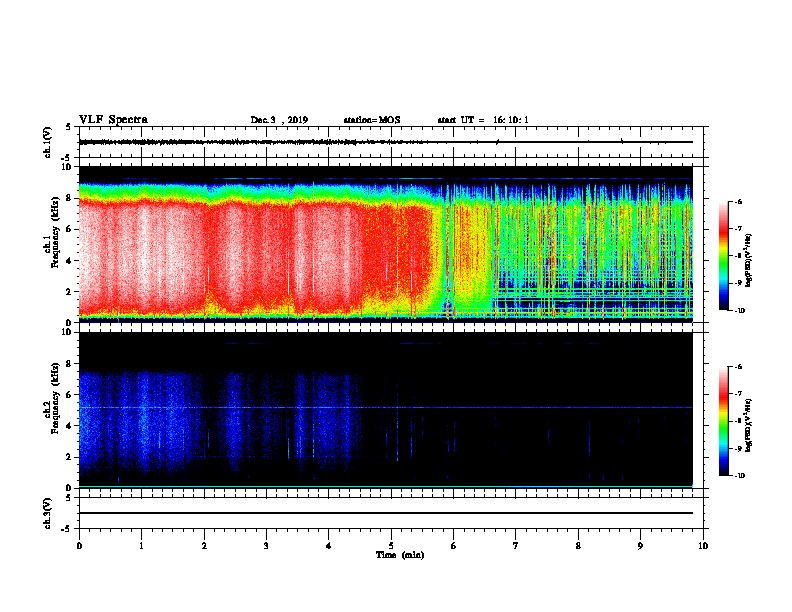Image resolution: width=792 pixels, height=612 pixels.
Task: Click the time axis tick label "2"
Action: tap(204, 546)
